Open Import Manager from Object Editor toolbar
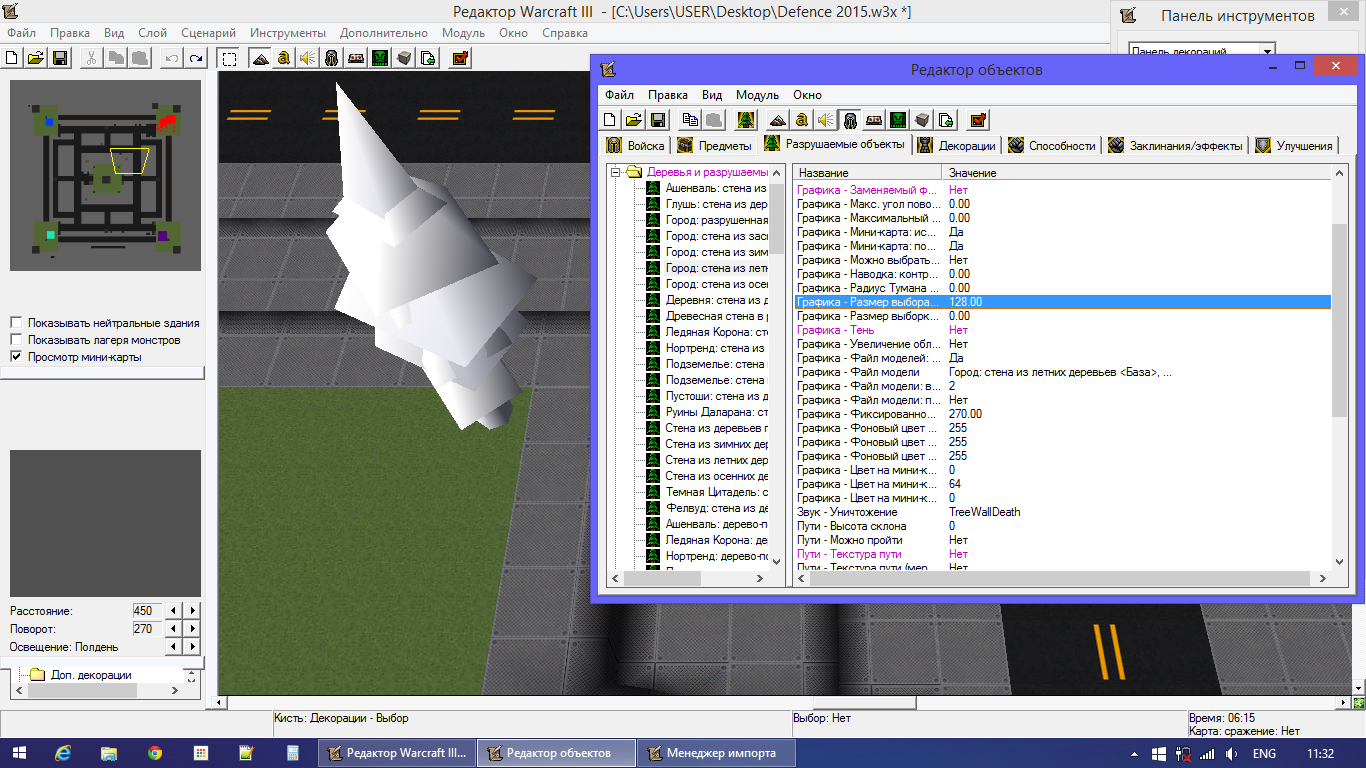Screen dimensions: 1366x768 pos(946,120)
